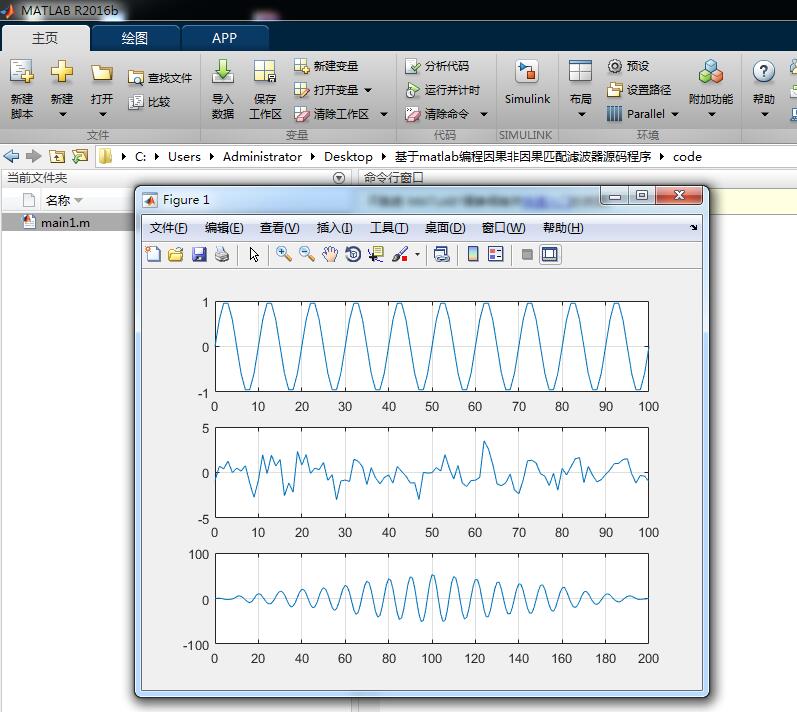Screen dimensions: 797x712
Task: Dock Figure 1 using the corner arrow
Action: [694, 228]
